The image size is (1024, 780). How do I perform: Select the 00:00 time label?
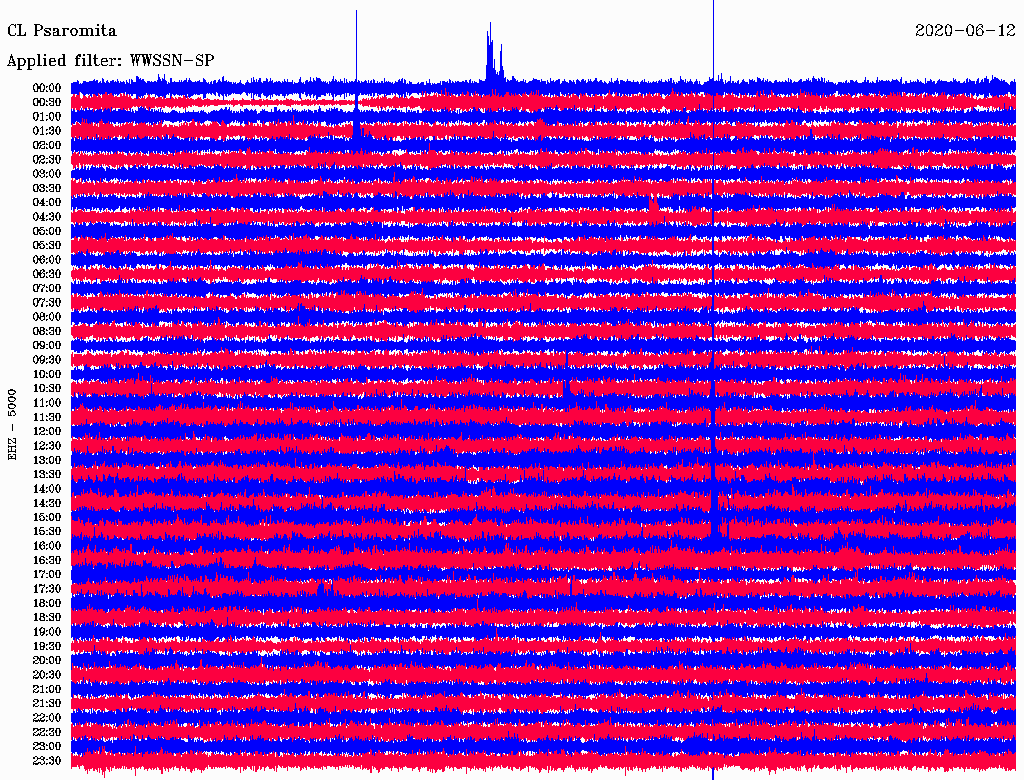tap(47, 88)
